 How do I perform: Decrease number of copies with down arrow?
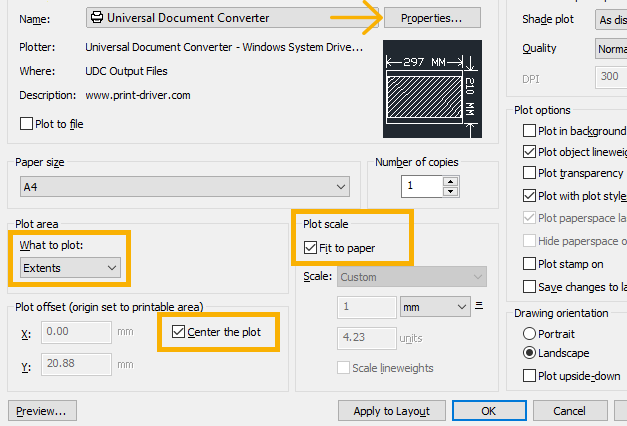451,192
